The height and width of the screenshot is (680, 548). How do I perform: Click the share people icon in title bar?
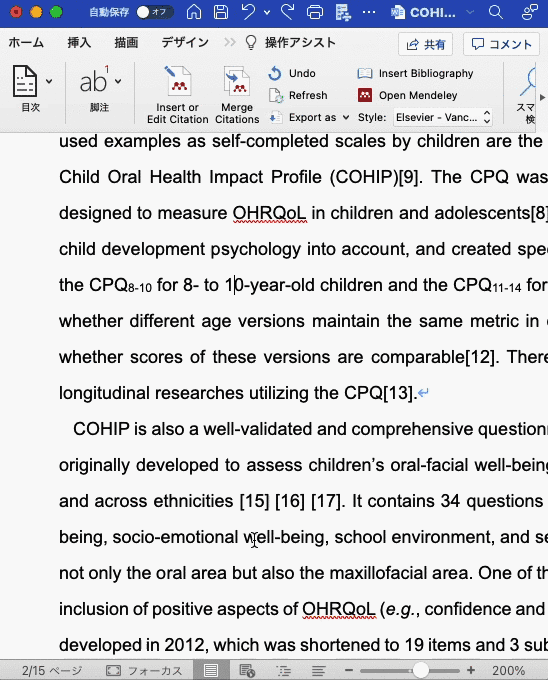coord(529,12)
